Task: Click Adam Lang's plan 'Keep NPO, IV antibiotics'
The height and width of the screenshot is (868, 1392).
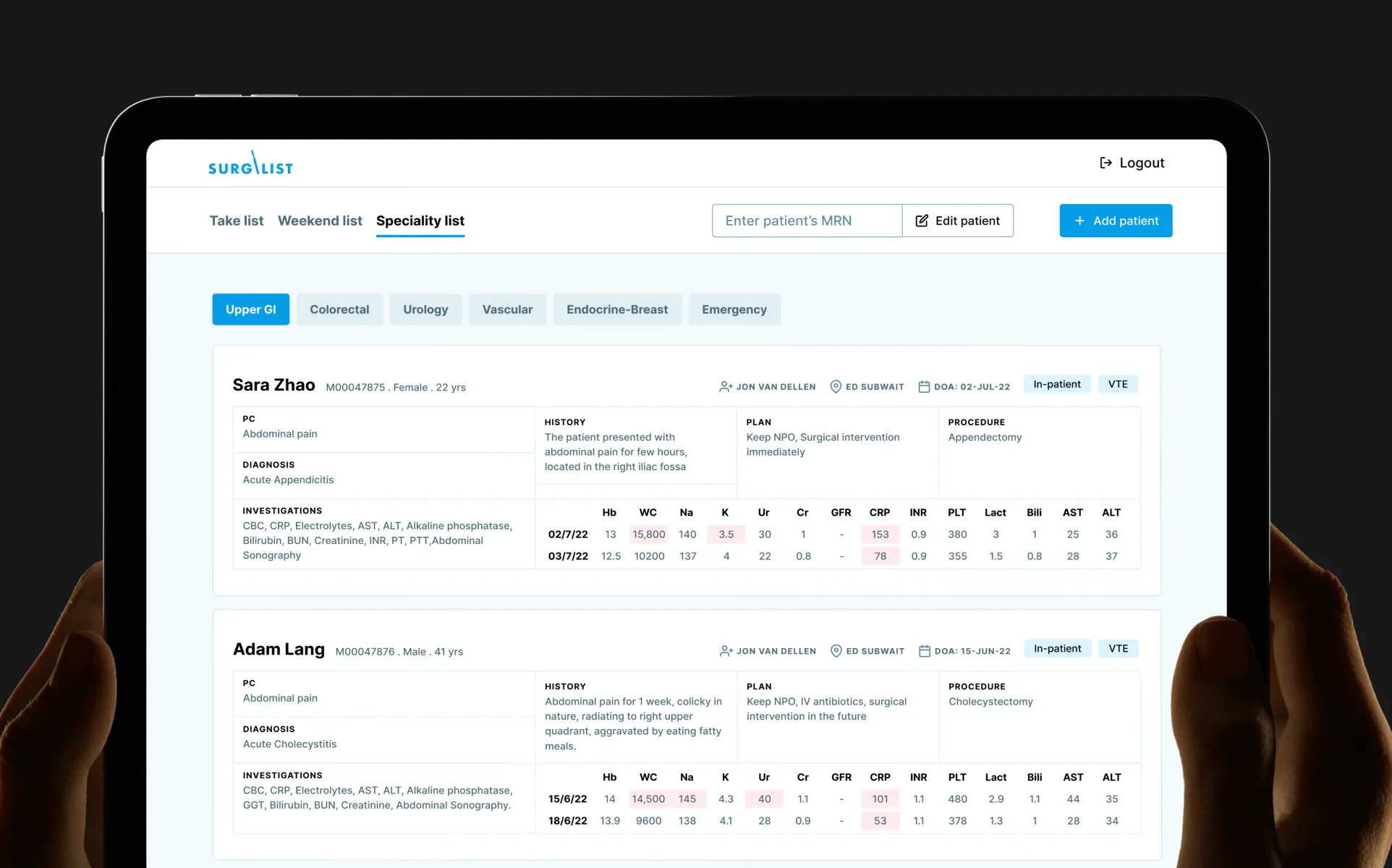Action: [x=826, y=709]
